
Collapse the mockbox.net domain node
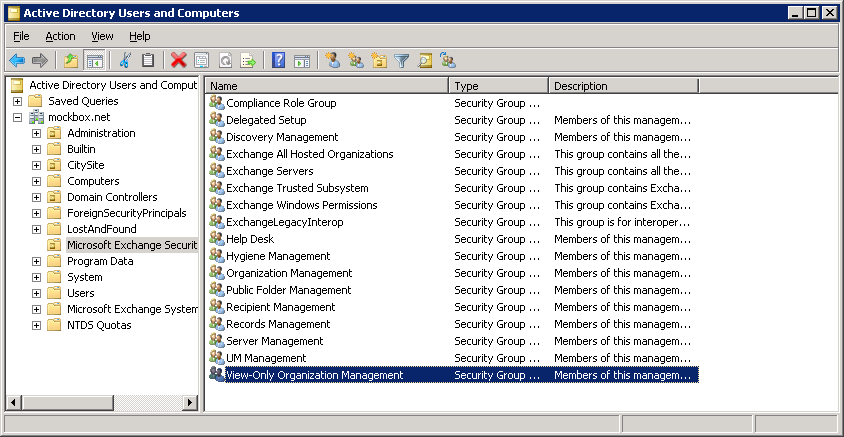(17, 117)
